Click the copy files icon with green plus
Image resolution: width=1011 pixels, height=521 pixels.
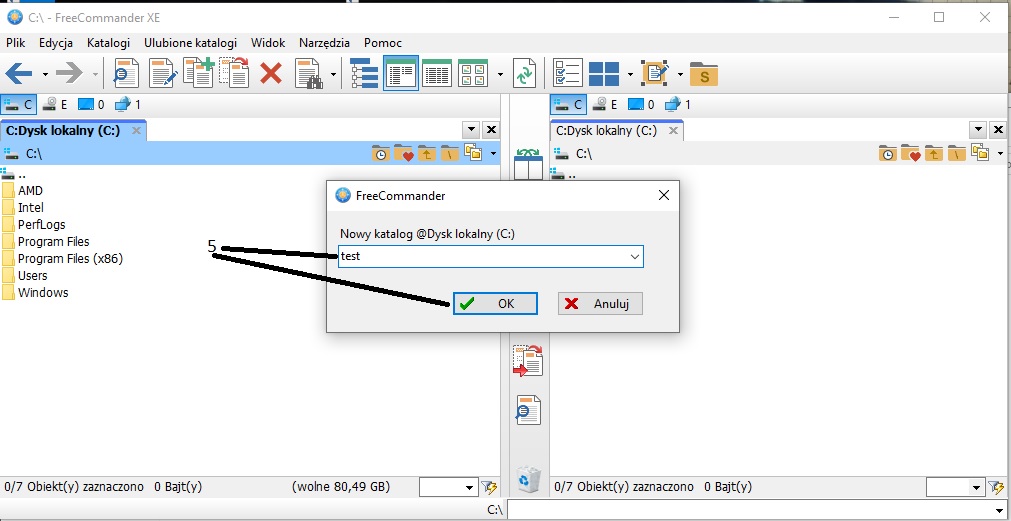[x=198, y=72]
